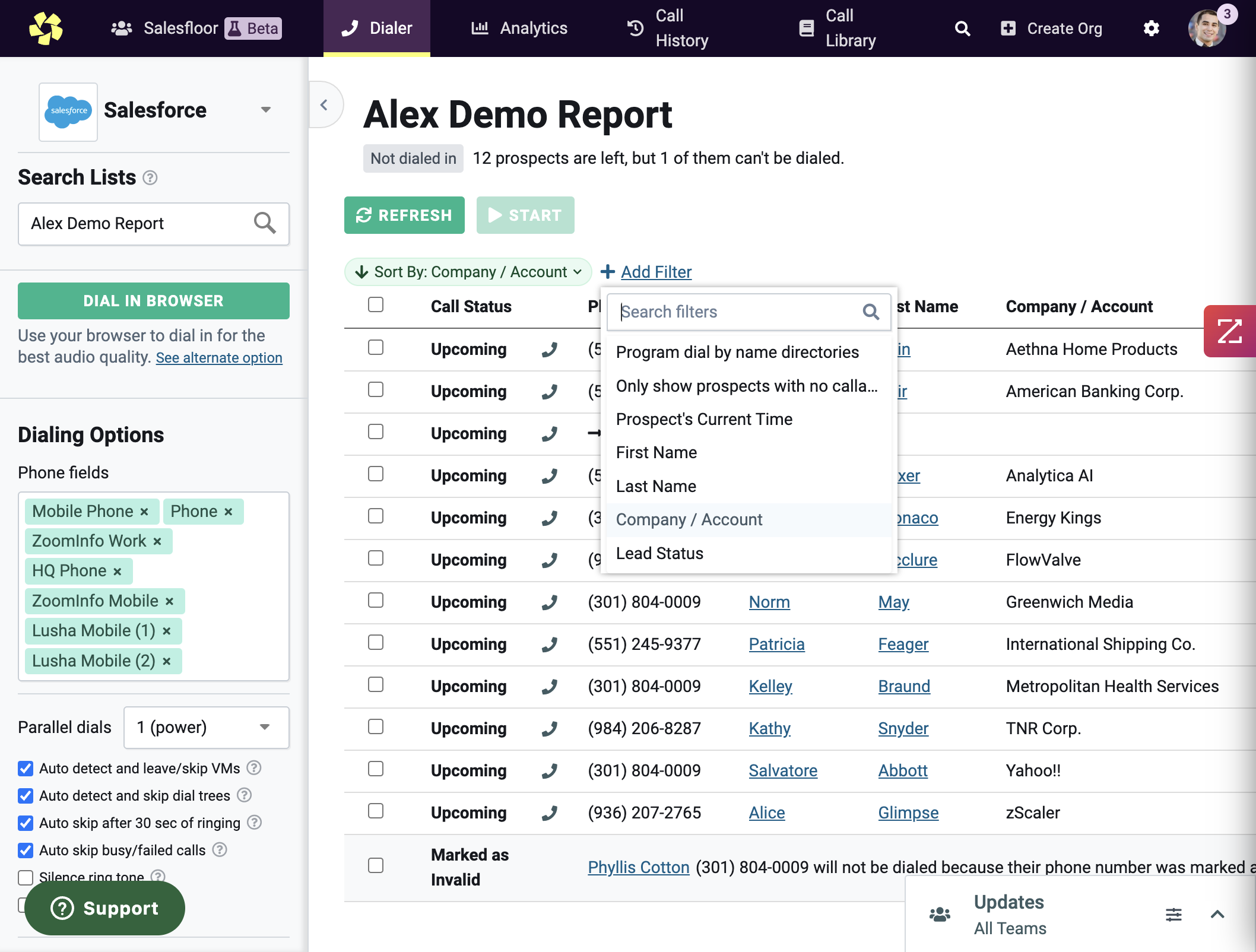Click help icon next to Auto detect VMs
This screenshot has width=1256, height=952.
[x=254, y=768]
